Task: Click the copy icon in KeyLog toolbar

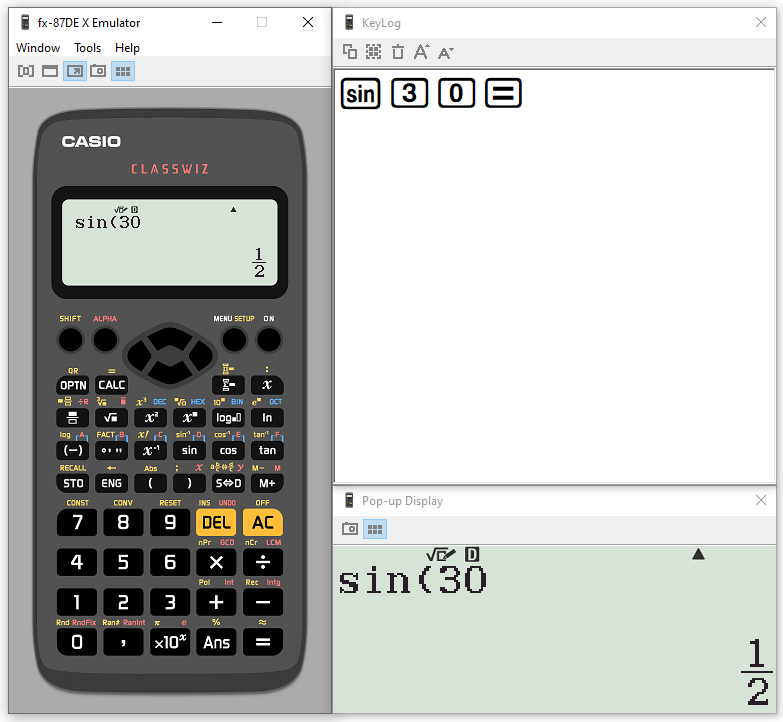Action: (349, 52)
